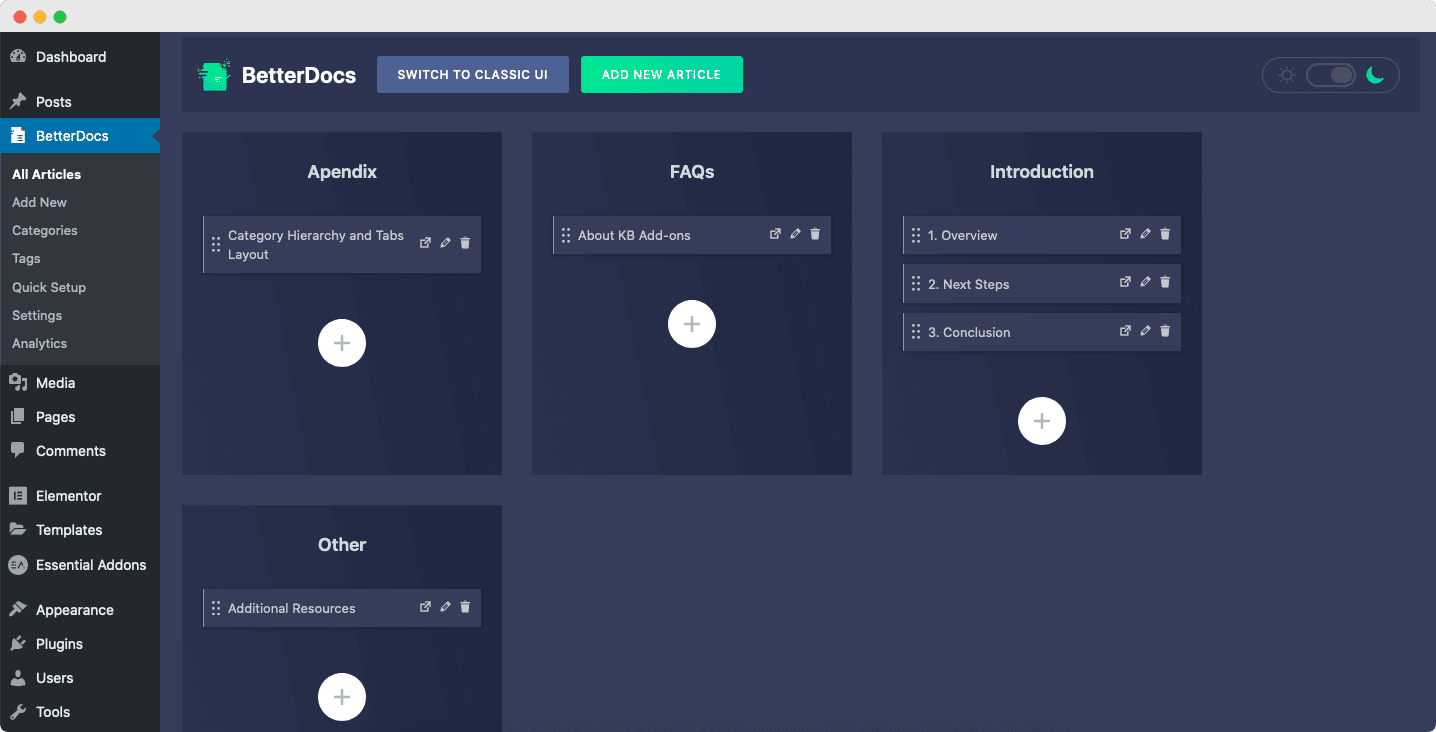The image size is (1436, 732).
Task: Click drag handle of 3. Conclusion
Action: tap(916, 332)
